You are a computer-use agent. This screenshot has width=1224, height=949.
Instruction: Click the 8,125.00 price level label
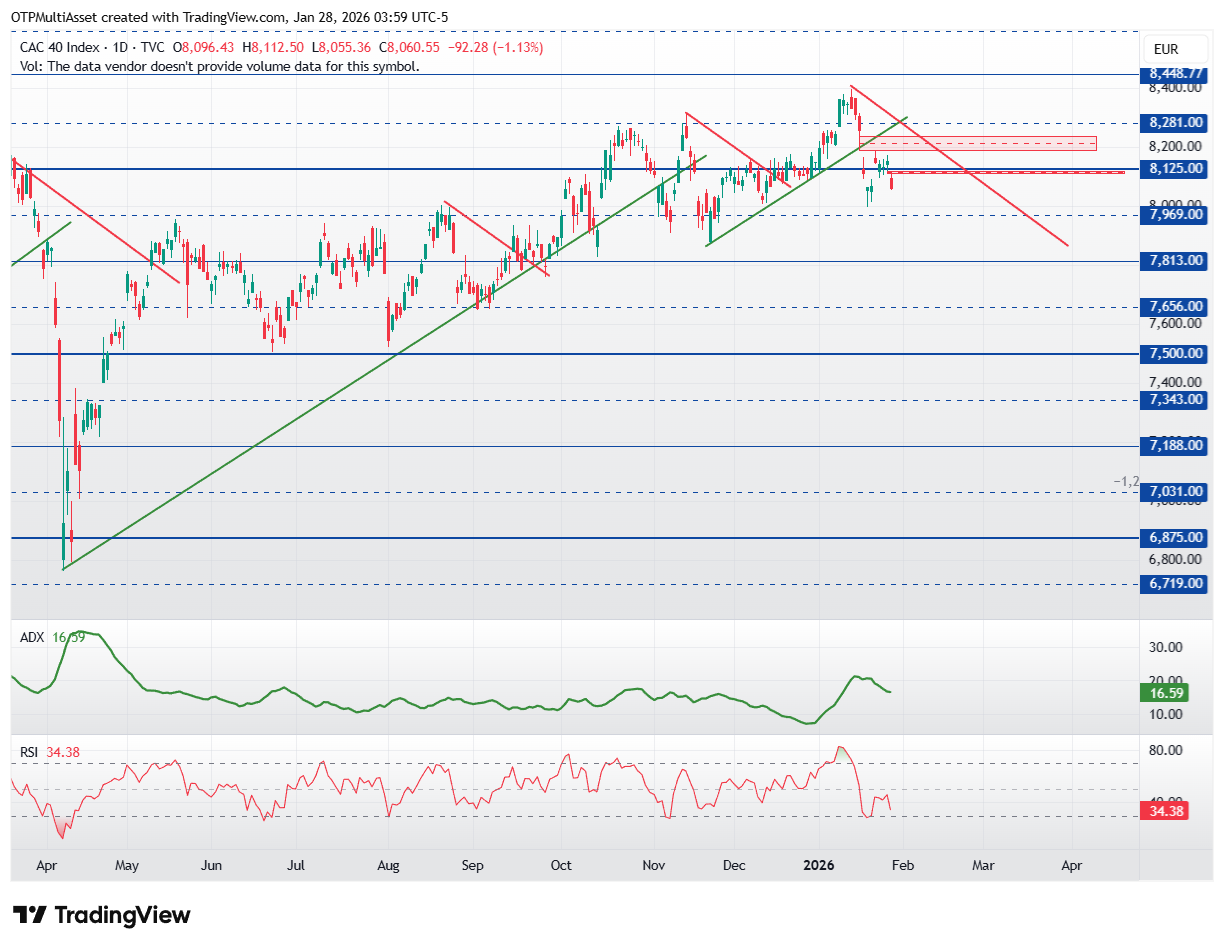(1173, 168)
